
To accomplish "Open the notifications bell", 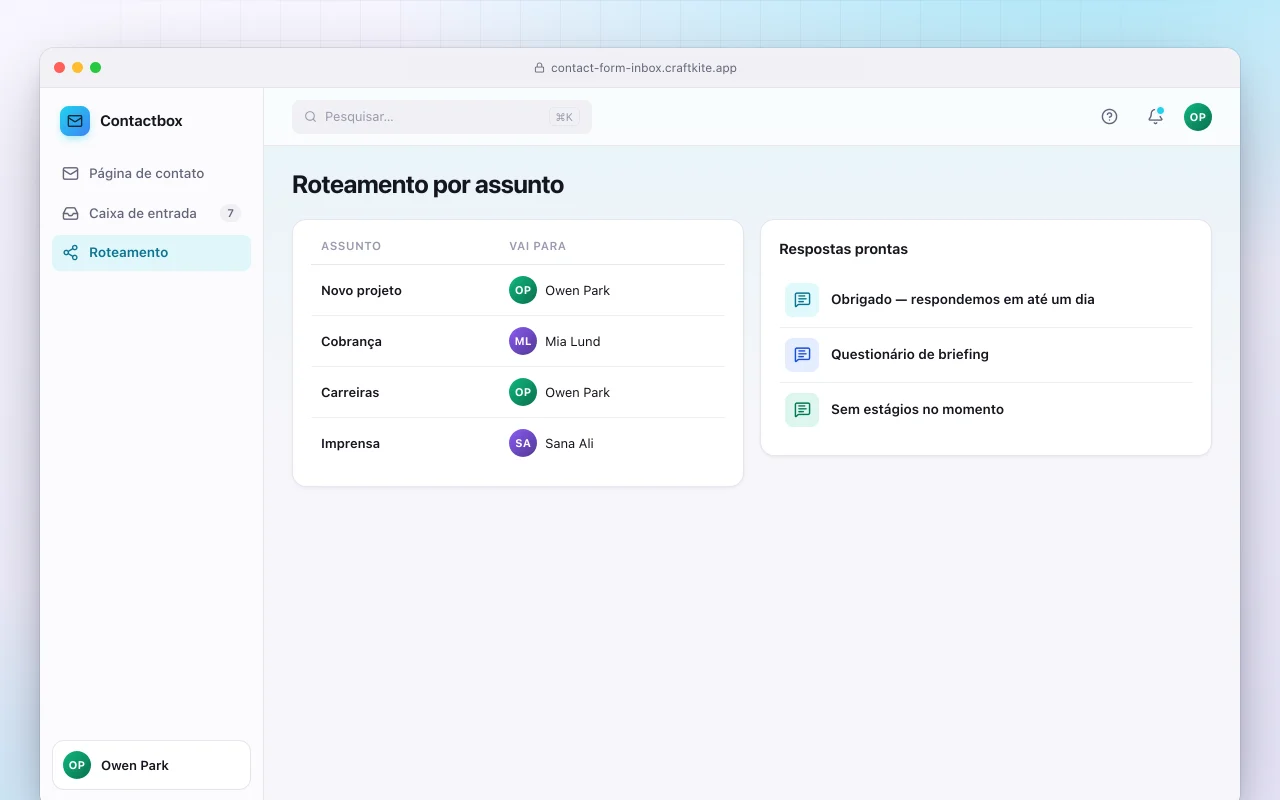I will tap(1155, 117).
